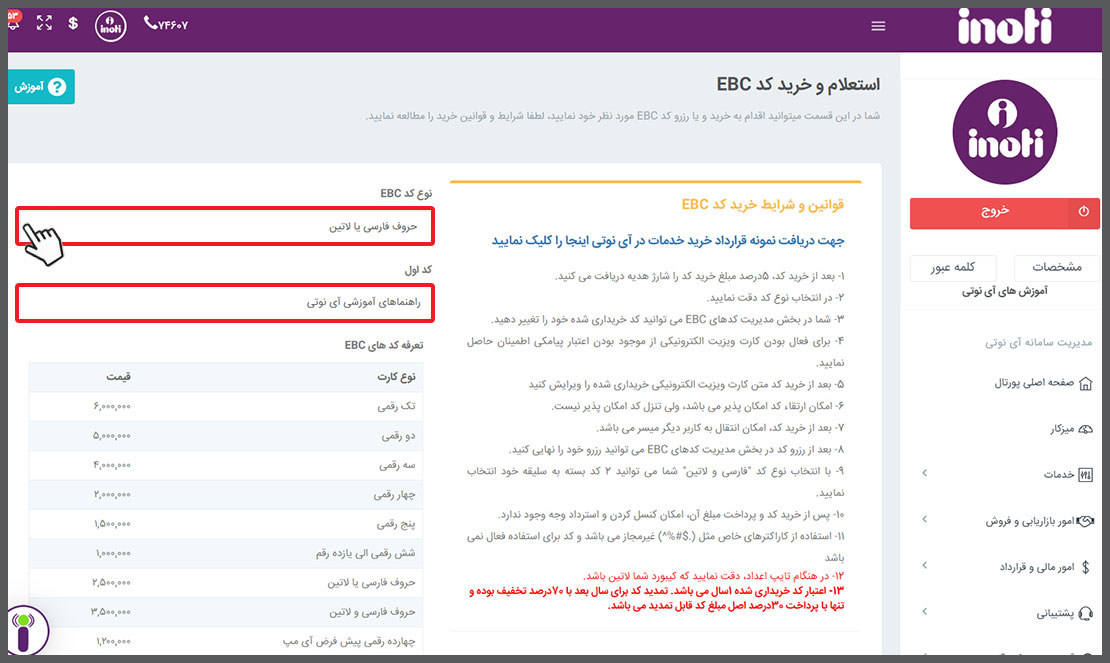Click the power icon on logout button

(x=1083, y=212)
